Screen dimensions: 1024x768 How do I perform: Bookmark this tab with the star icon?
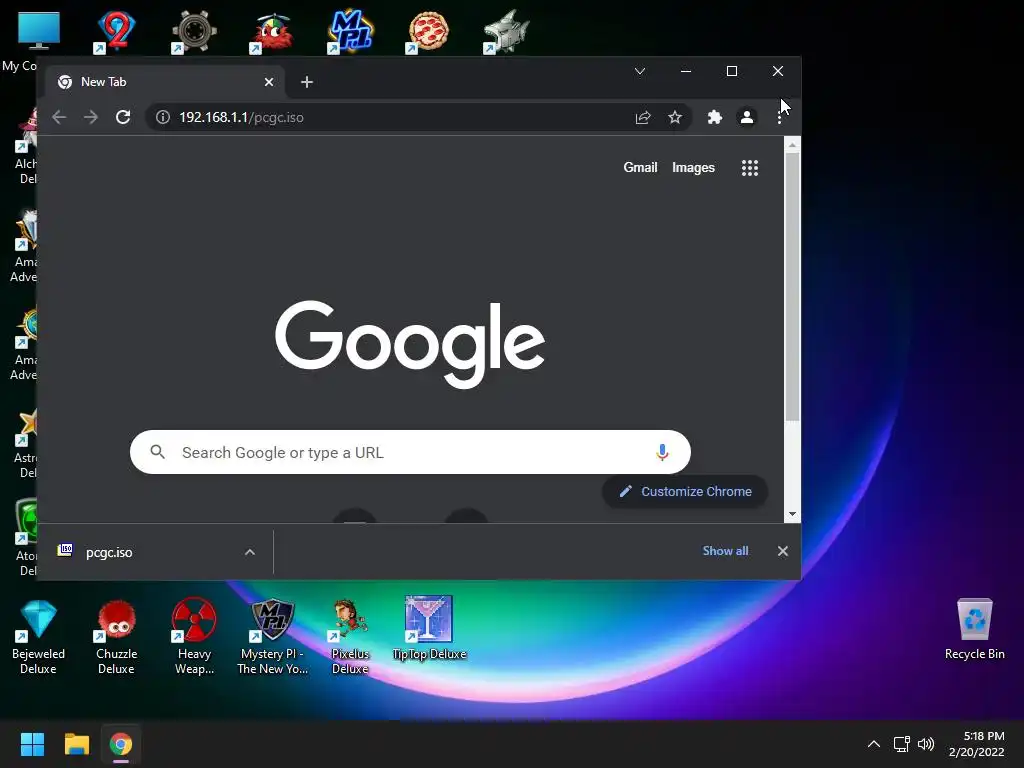tap(675, 118)
